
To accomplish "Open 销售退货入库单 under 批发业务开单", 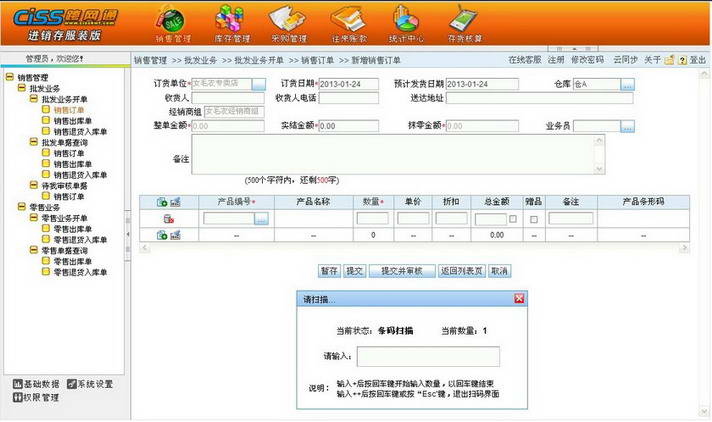I will click(x=80, y=132).
